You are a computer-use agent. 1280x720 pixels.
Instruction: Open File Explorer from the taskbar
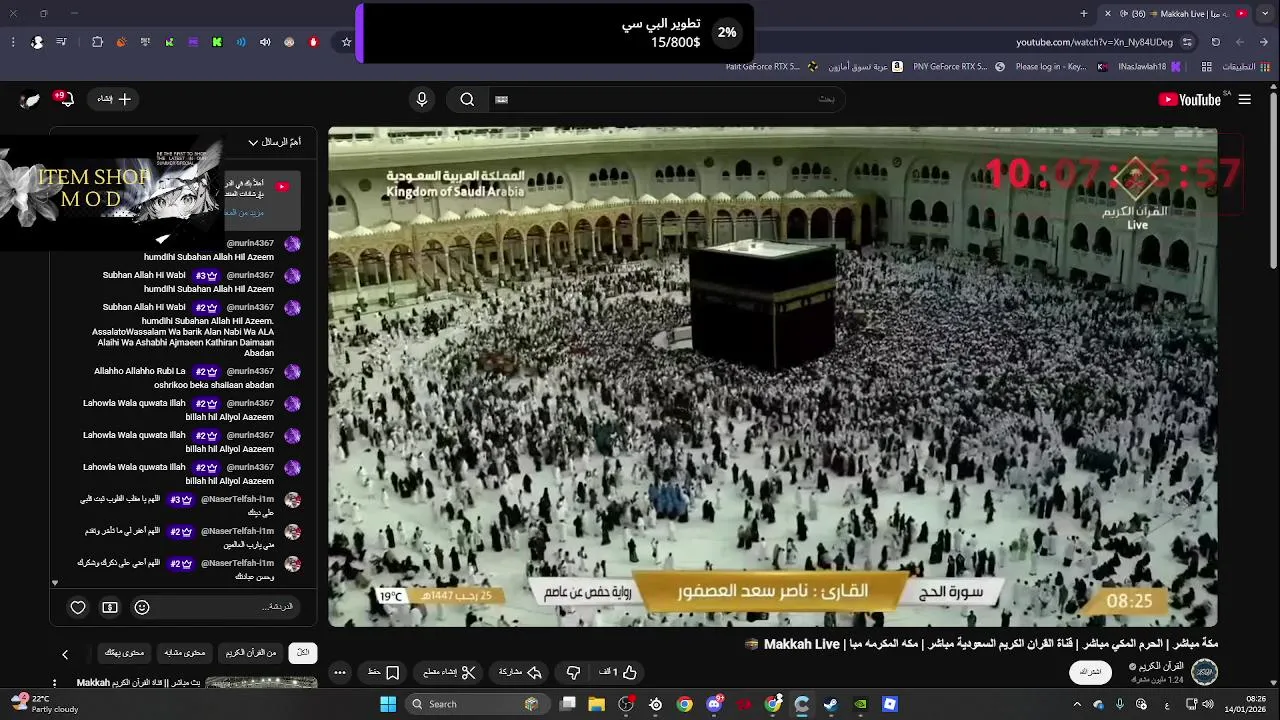597,704
